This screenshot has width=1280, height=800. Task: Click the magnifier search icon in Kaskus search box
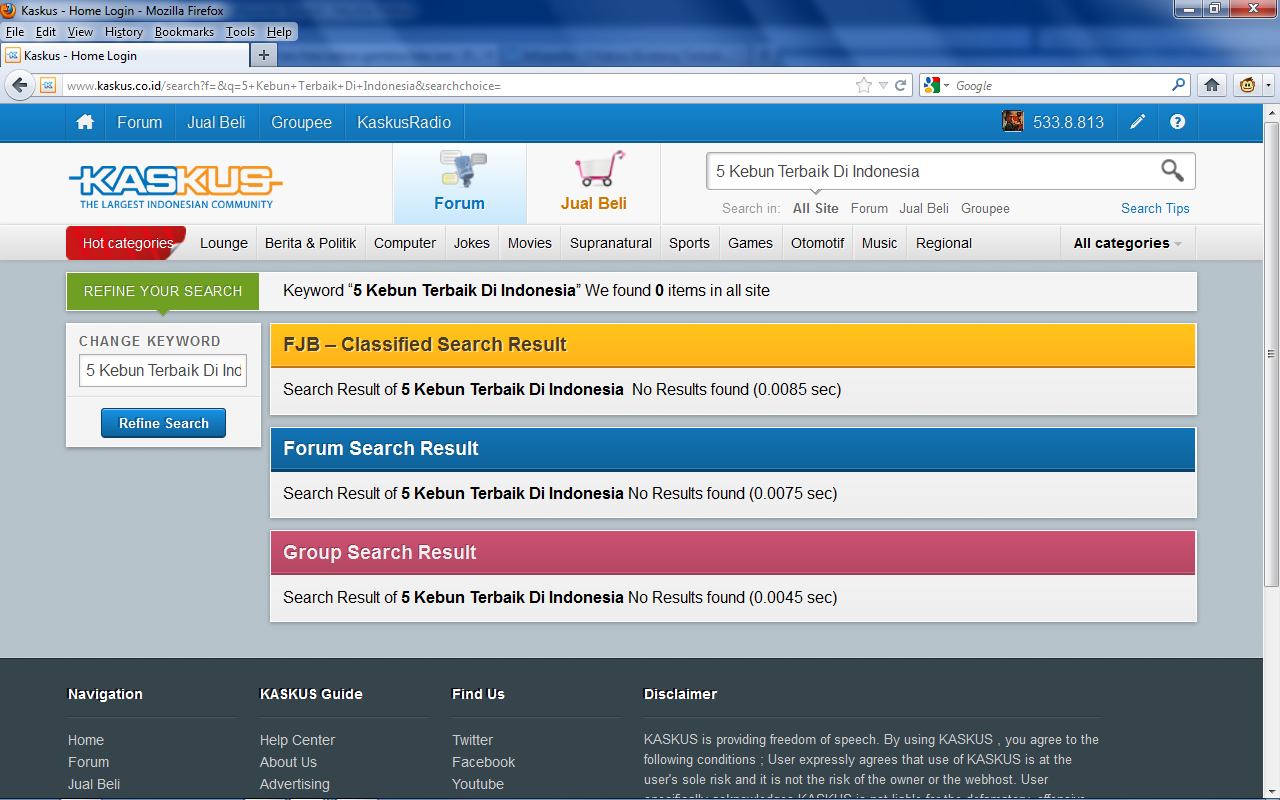coord(1173,170)
